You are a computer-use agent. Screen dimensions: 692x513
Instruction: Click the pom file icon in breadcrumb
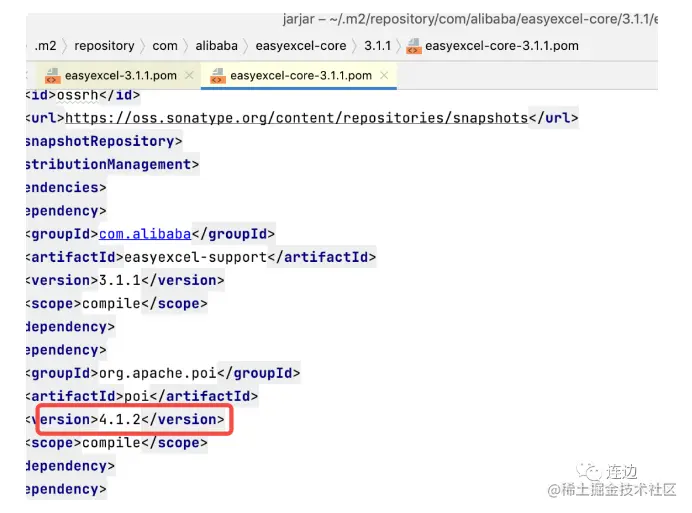[x=414, y=46]
